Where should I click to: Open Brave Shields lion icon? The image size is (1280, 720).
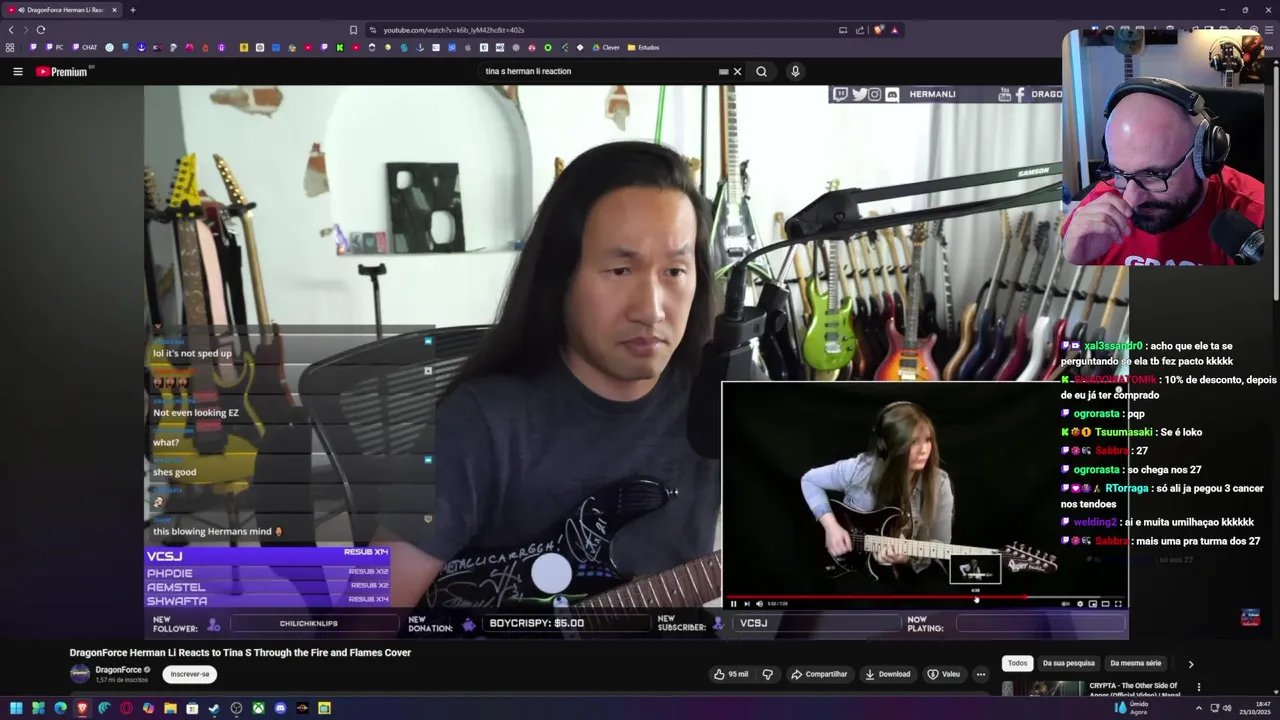click(x=878, y=30)
